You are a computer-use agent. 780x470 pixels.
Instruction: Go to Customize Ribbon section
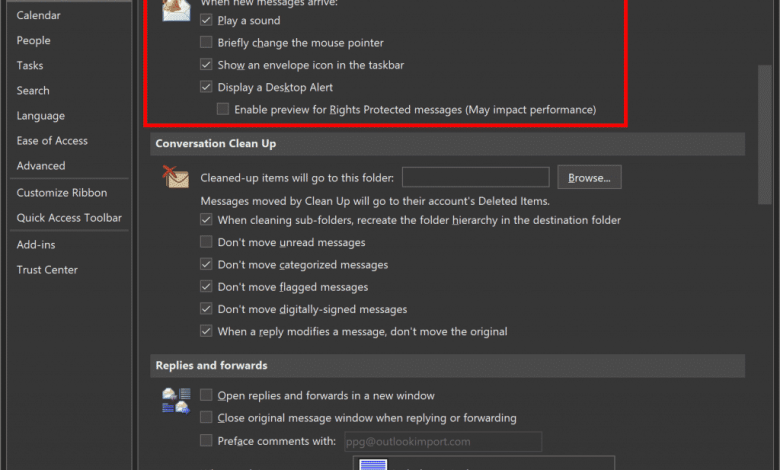pos(62,192)
